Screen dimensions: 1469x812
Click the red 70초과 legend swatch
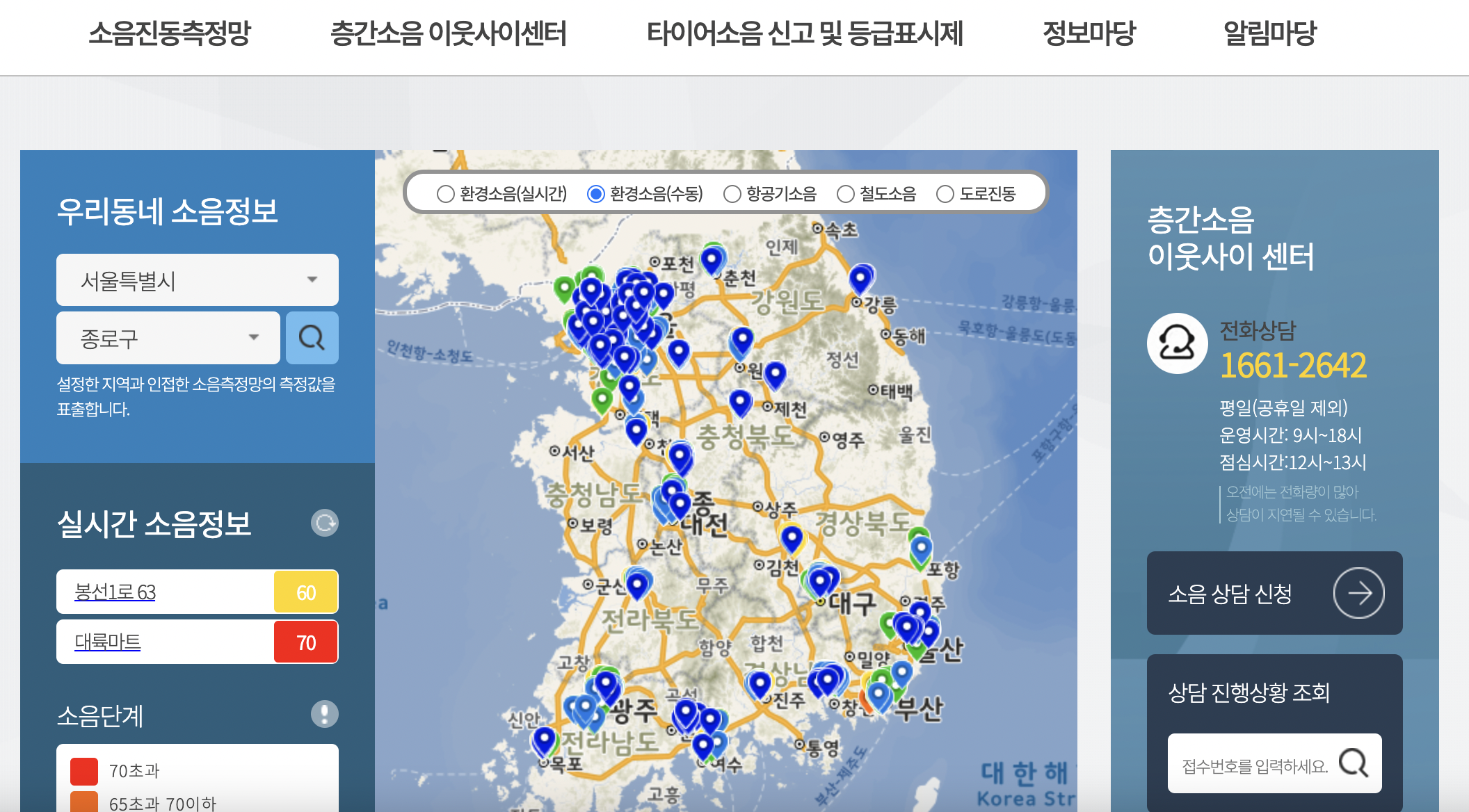[84, 771]
